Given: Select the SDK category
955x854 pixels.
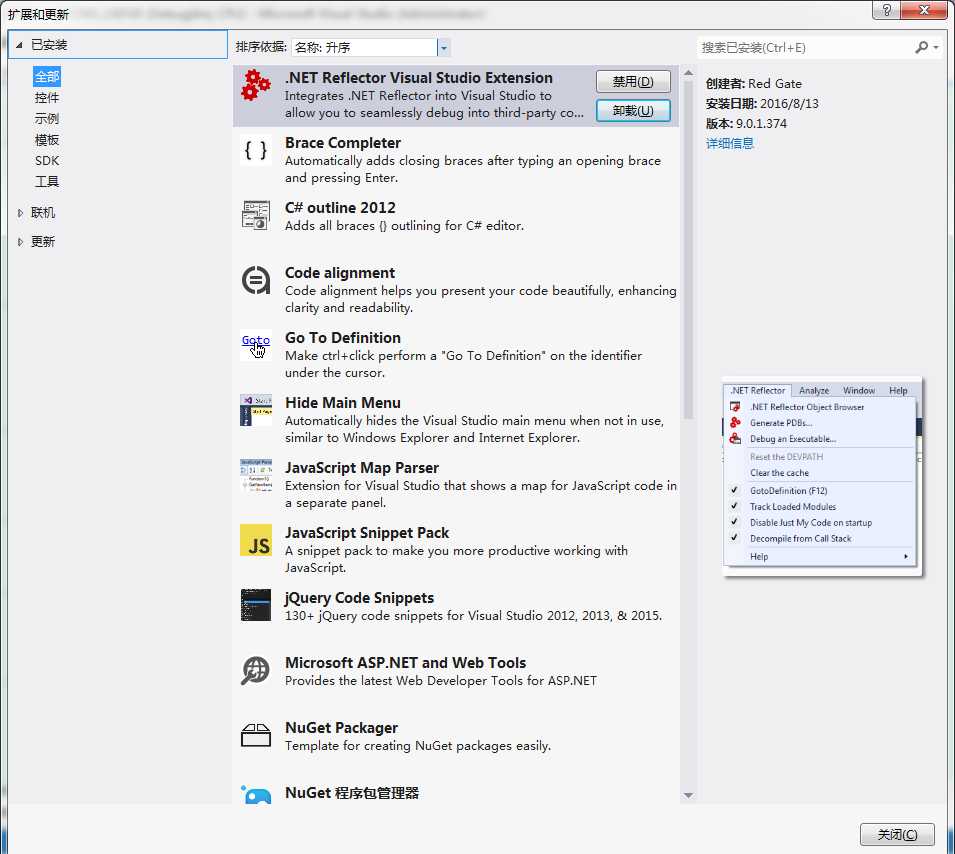Looking at the screenshot, I should (47, 161).
